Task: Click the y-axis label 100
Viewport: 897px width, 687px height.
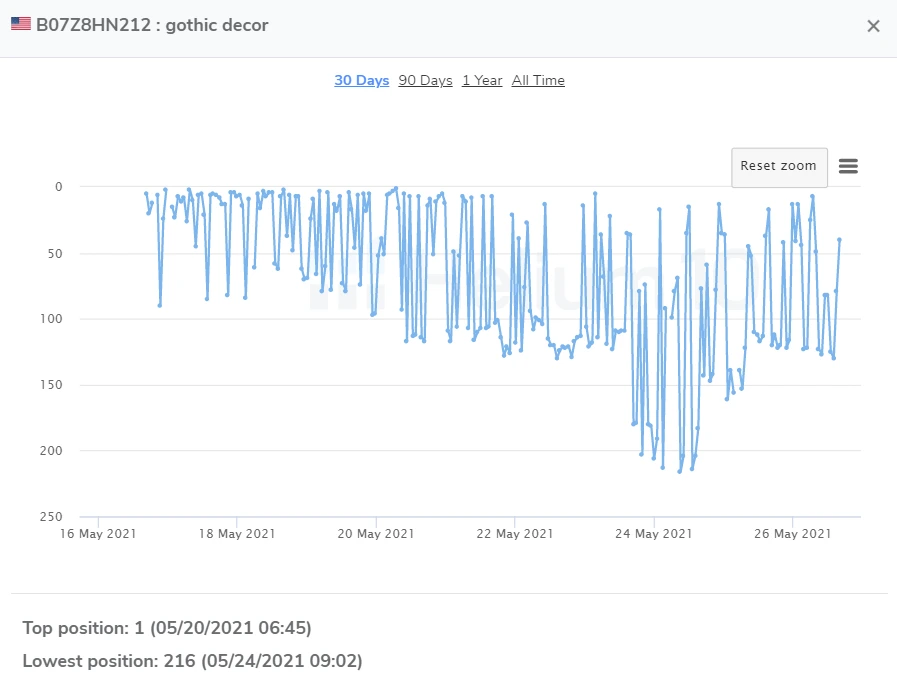Action: pyautogui.click(x=51, y=319)
